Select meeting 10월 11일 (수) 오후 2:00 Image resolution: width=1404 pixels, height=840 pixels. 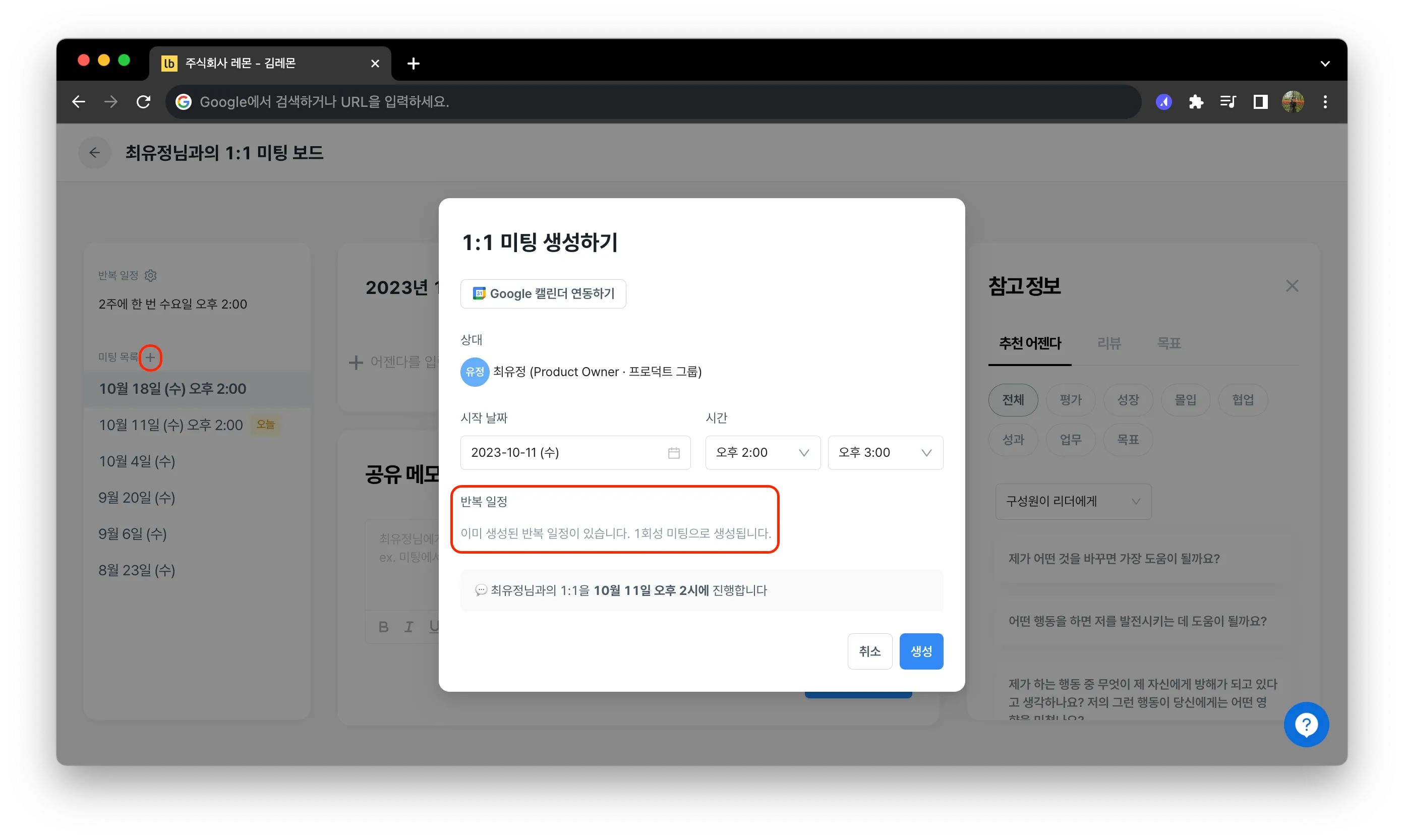tap(197, 425)
